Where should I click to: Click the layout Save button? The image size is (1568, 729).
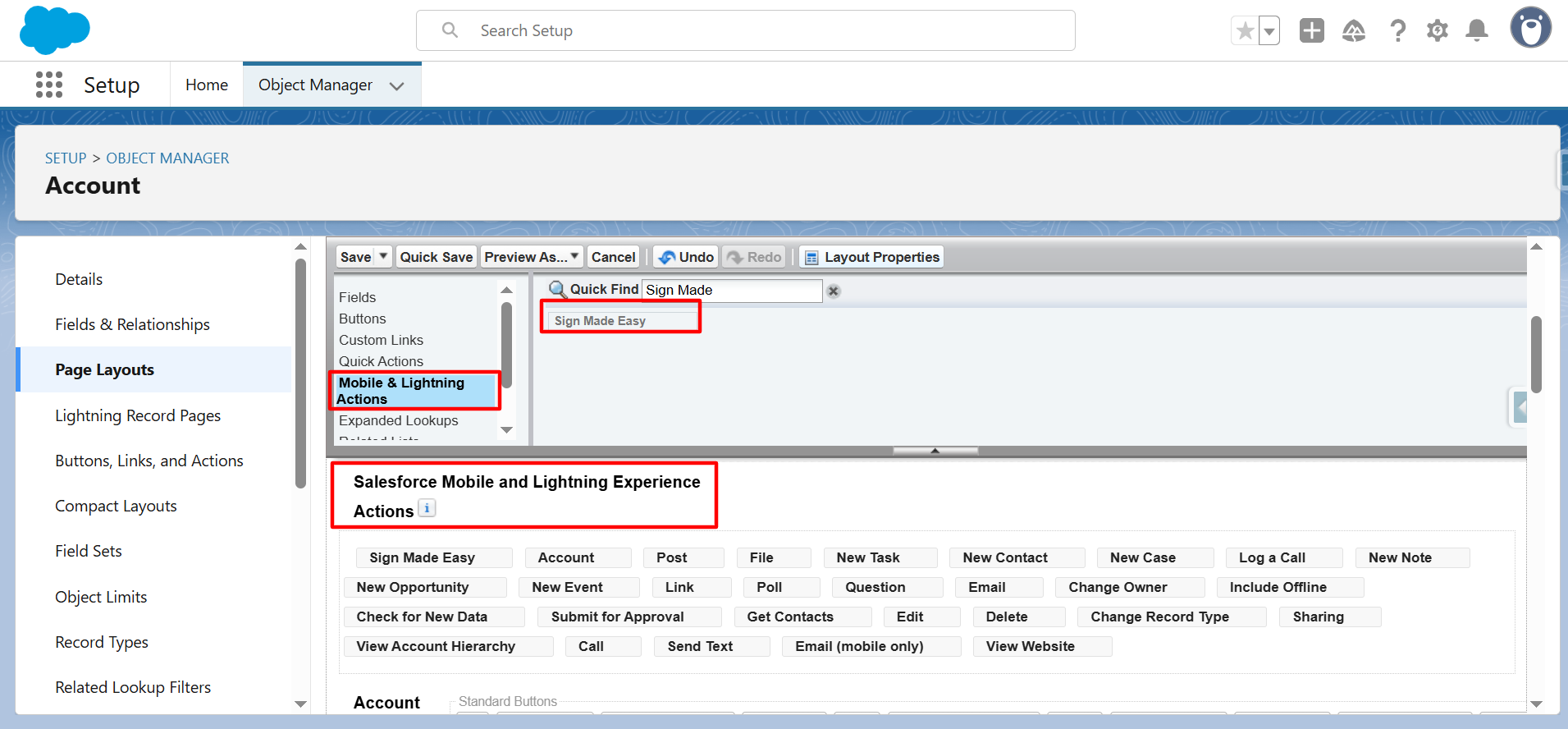coord(355,257)
